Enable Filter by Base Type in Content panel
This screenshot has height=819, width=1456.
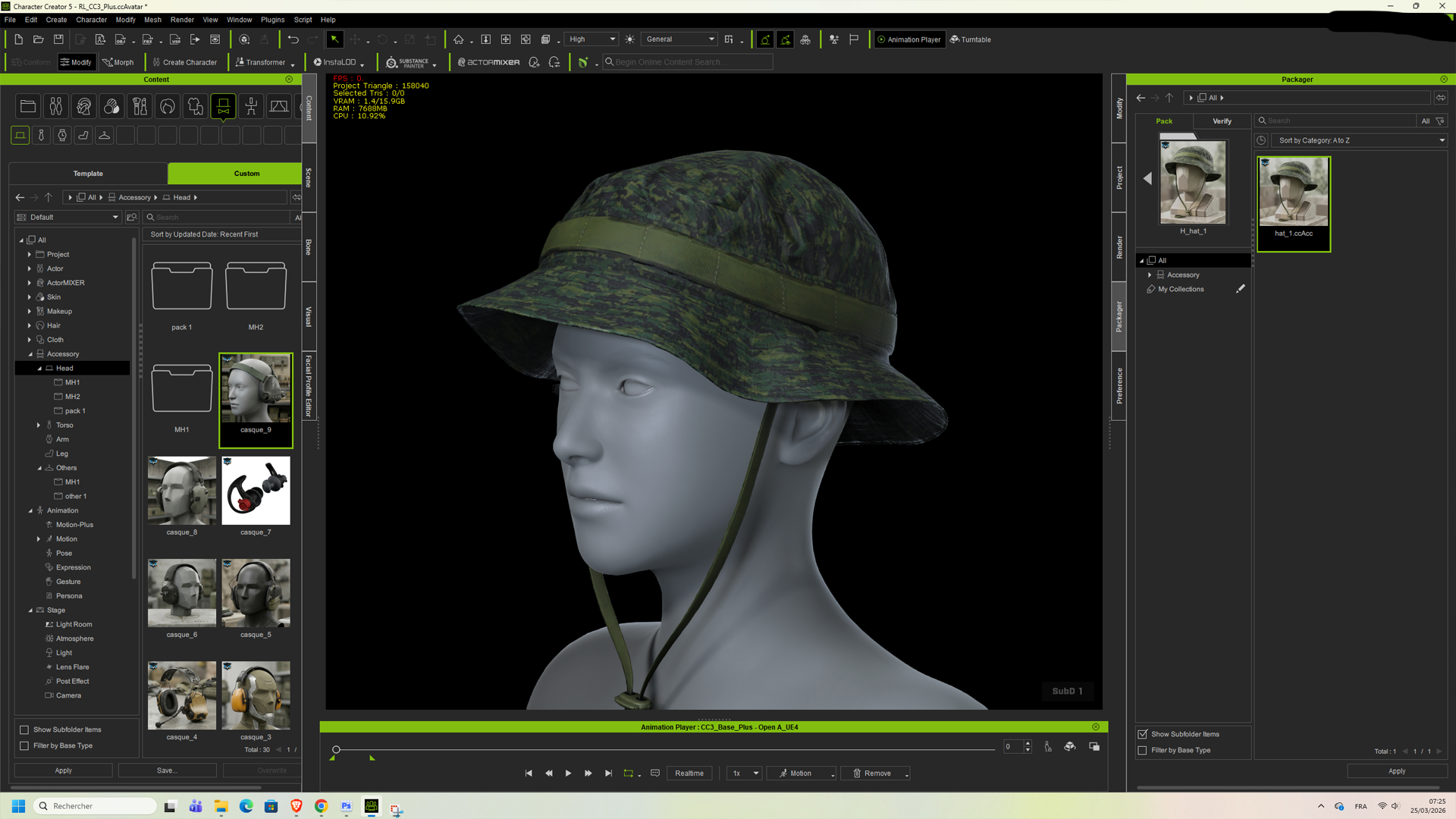click(24, 745)
